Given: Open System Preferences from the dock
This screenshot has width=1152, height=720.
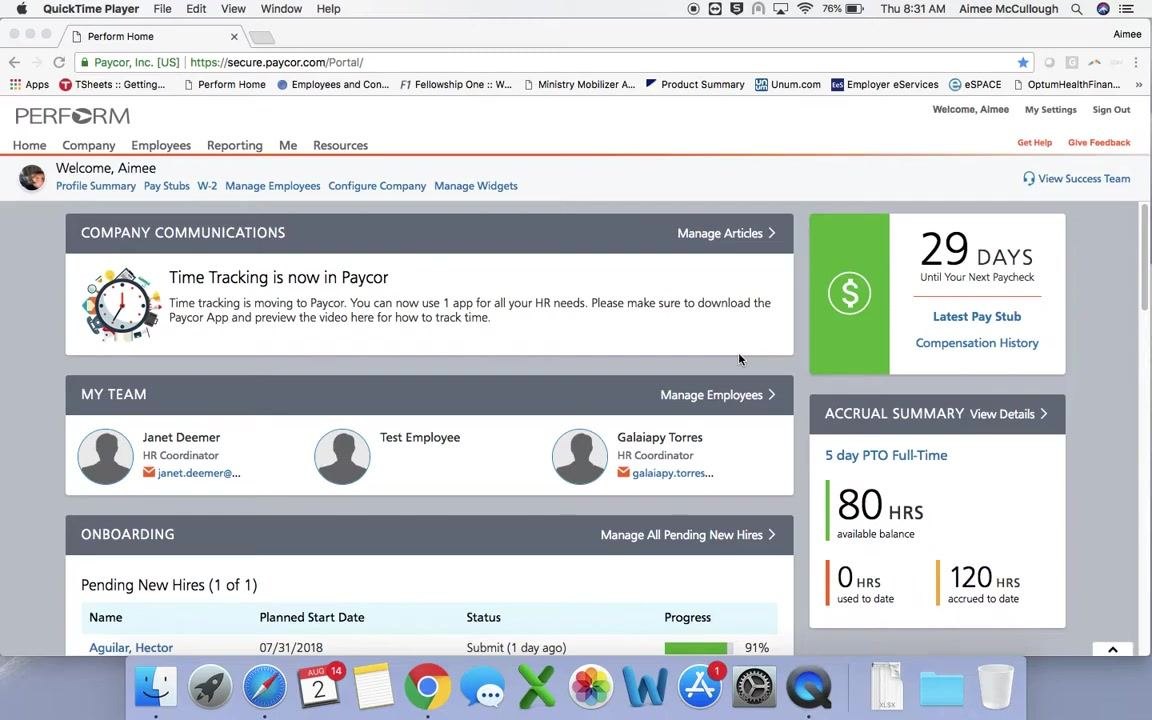Looking at the screenshot, I should [754, 687].
